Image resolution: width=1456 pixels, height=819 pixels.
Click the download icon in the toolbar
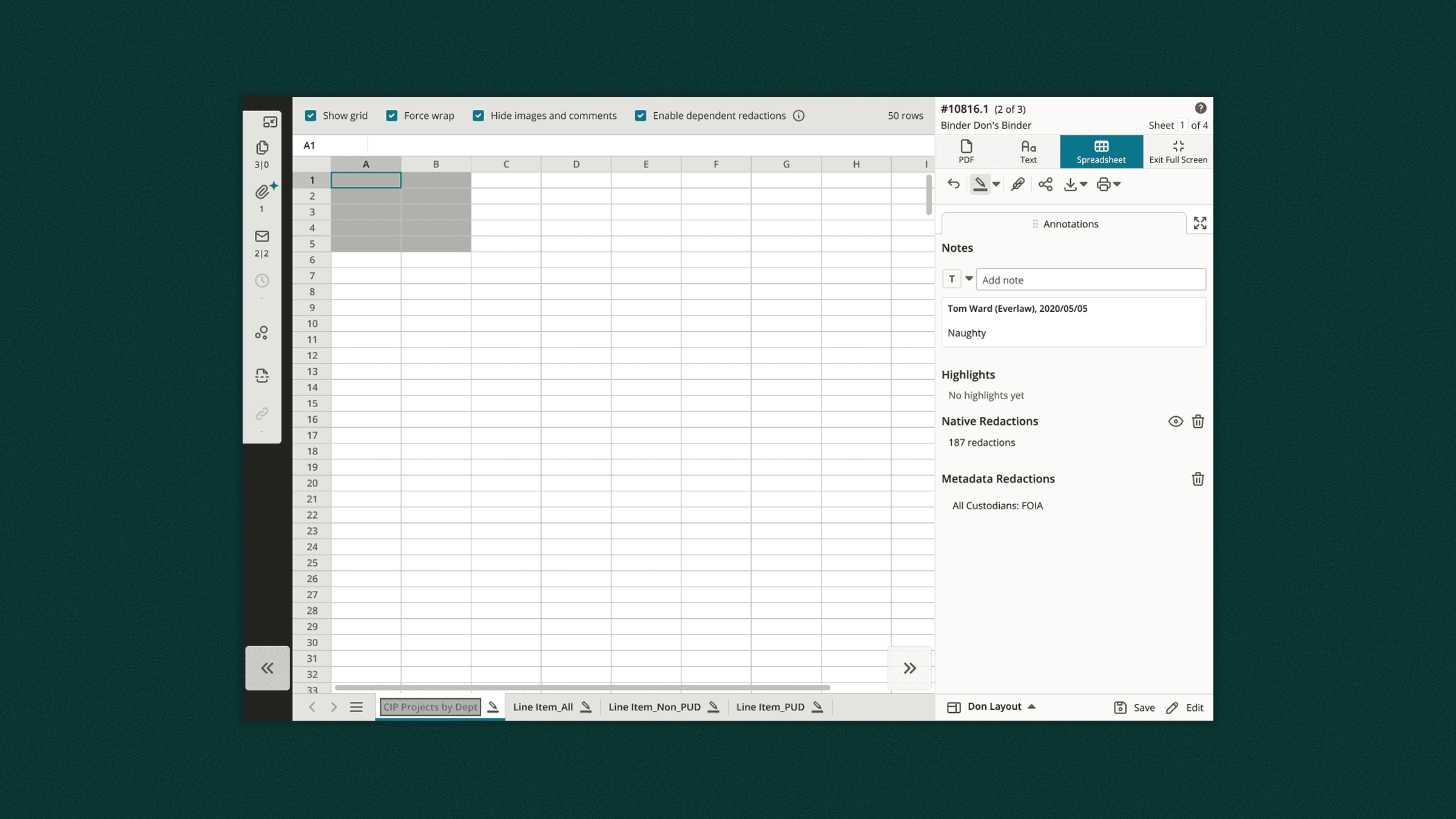1071,184
